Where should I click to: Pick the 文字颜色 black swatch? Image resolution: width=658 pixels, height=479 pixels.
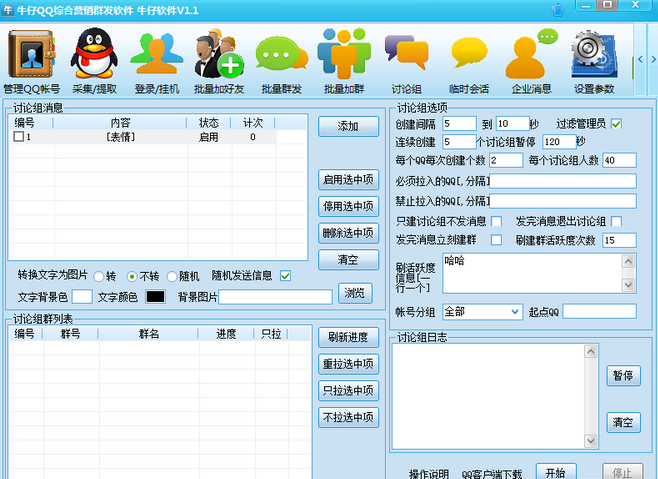pos(155,296)
